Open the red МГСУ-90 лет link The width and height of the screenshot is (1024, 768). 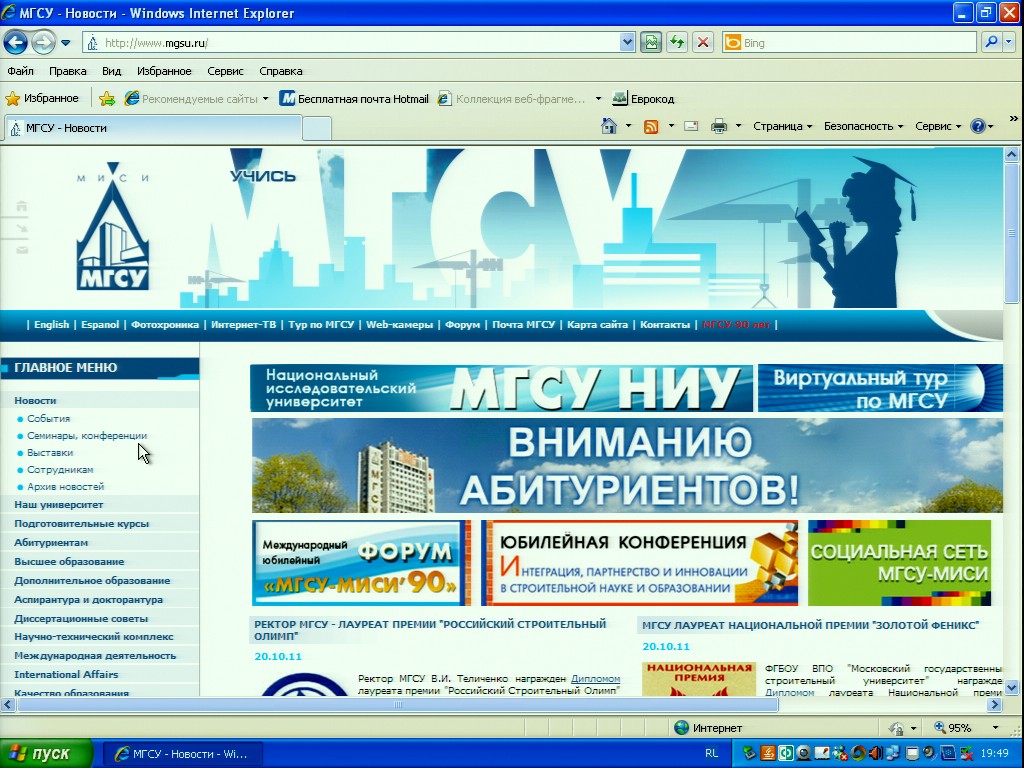coord(736,325)
